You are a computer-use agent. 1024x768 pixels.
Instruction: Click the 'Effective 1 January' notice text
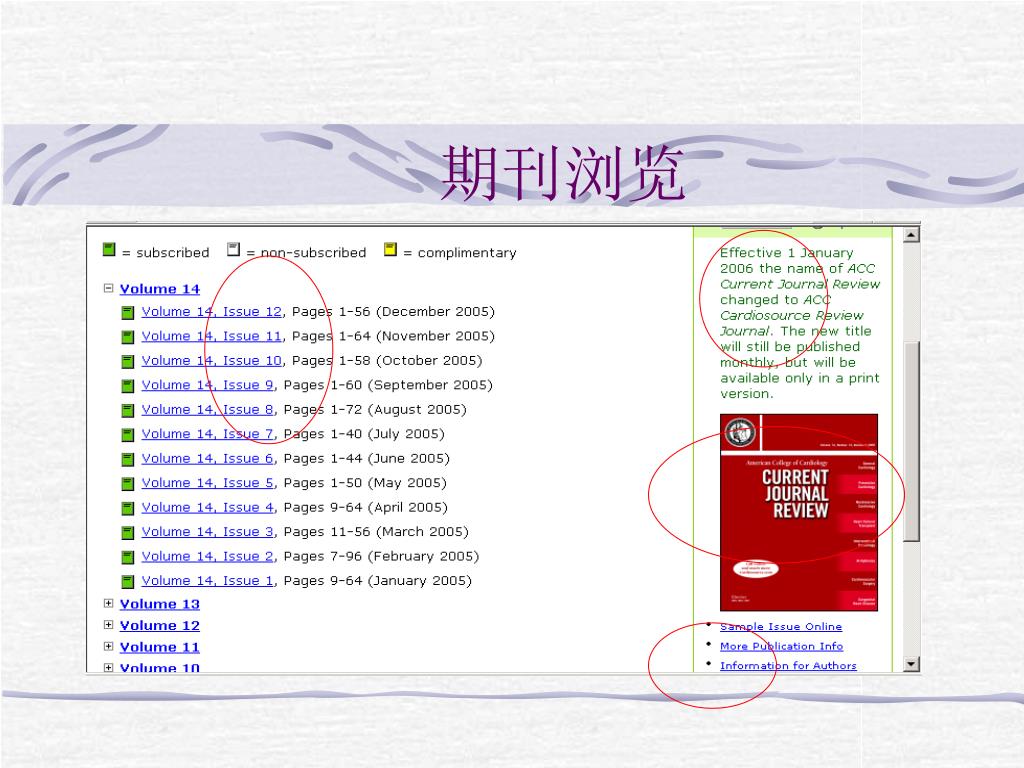tap(799, 323)
